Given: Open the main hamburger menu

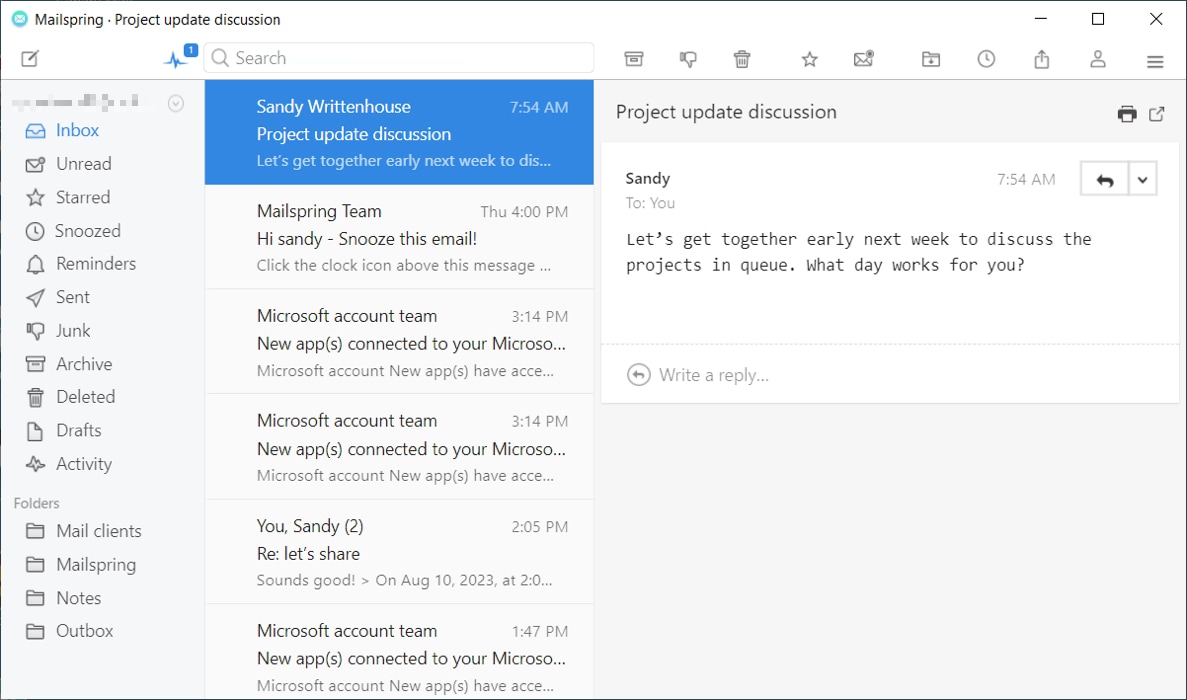Looking at the screenshot, I should pyautogui.click(x=1155, y=60).
